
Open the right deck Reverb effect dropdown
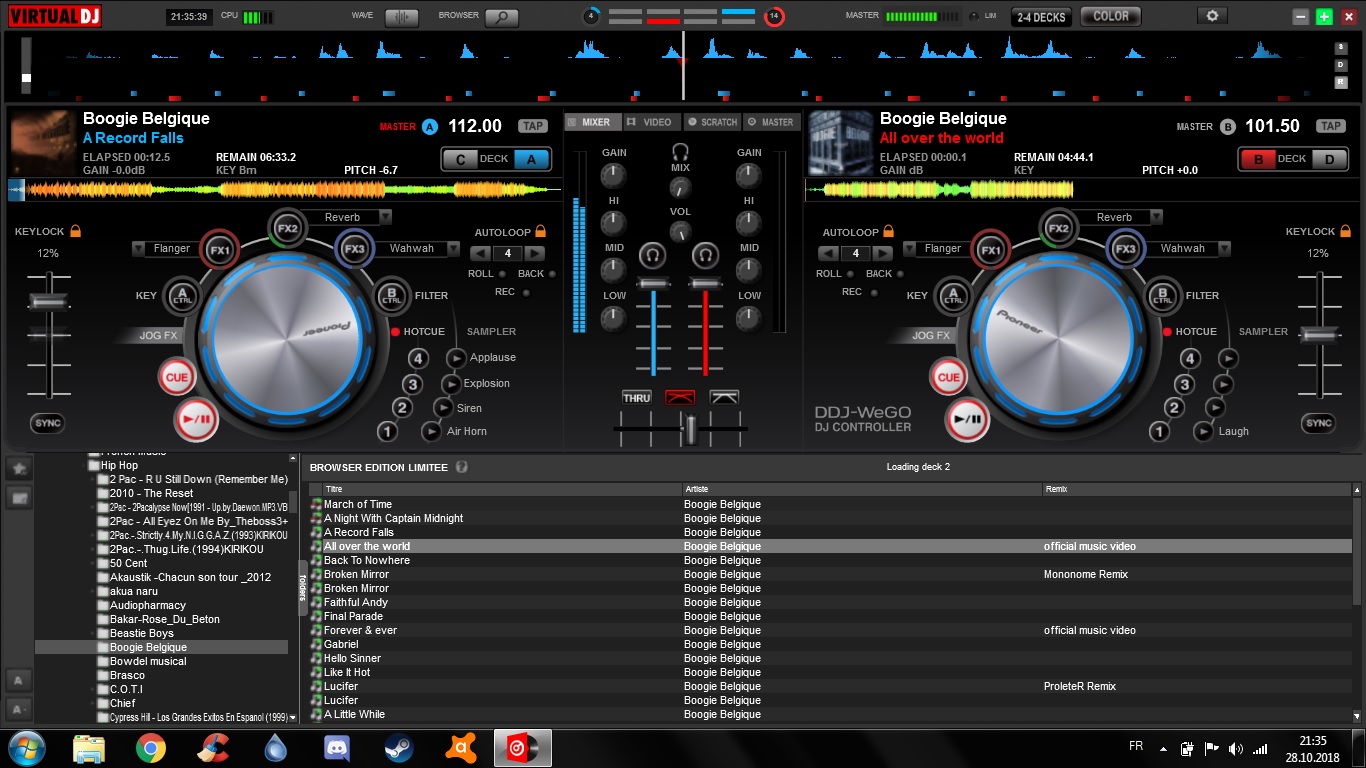tap(1157, 217)
